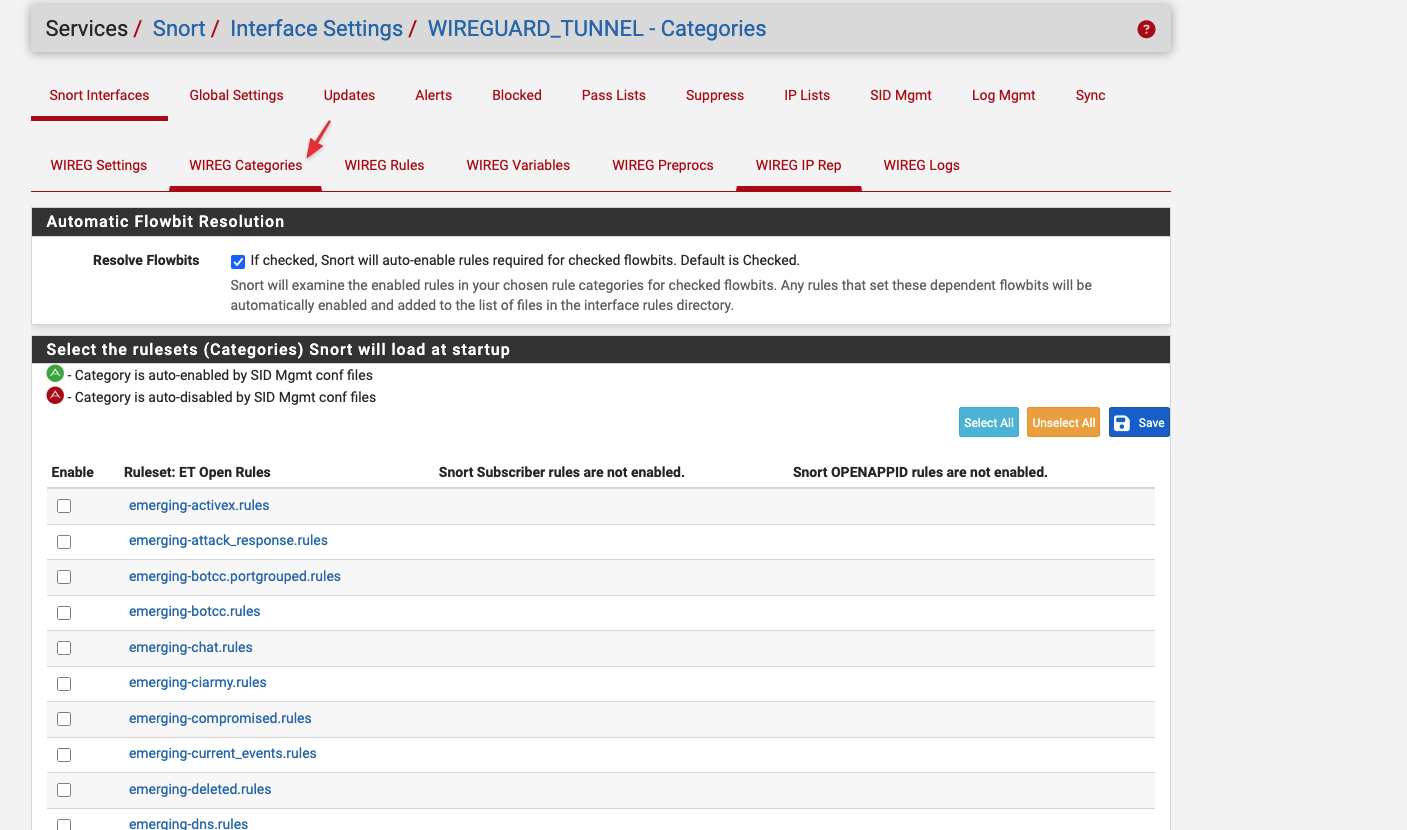The width and height of the screenshot is (1407, 830).
Task: Go to the Alerts tab
Action: (x=433, y=95)
